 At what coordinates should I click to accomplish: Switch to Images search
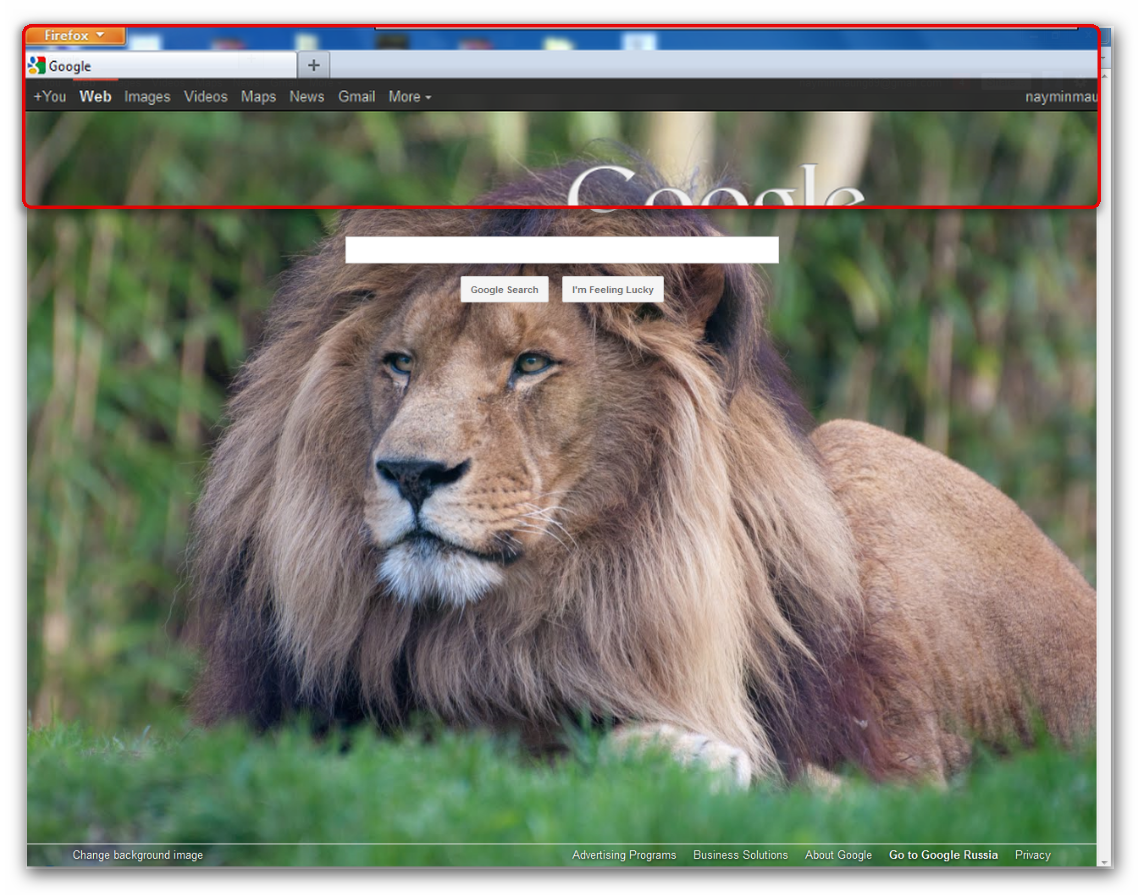(x=147, y=96)
